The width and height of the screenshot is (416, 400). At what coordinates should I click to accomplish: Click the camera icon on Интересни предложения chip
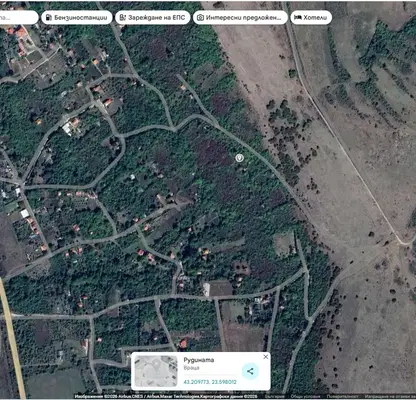(x=200, y=17)
